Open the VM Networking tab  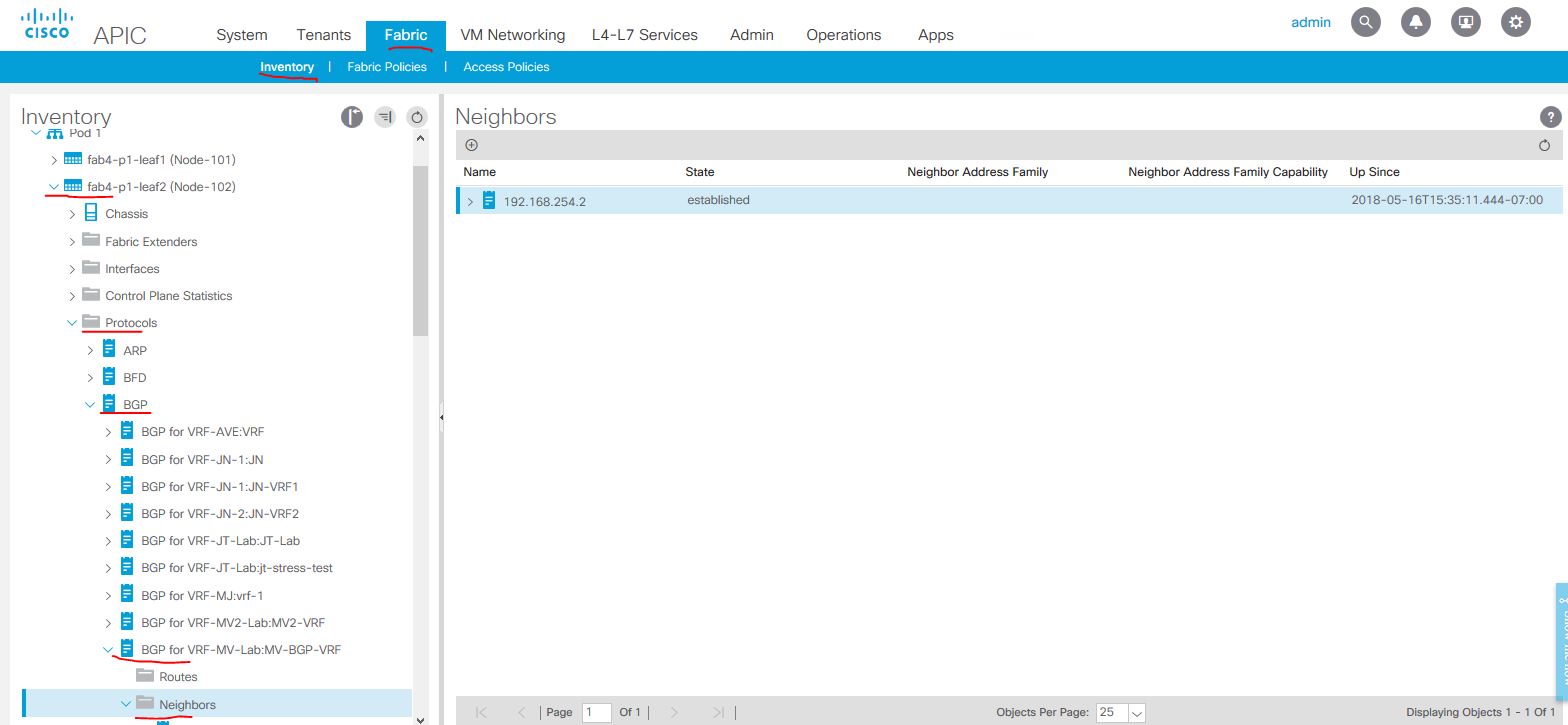(x=513, y=34)
